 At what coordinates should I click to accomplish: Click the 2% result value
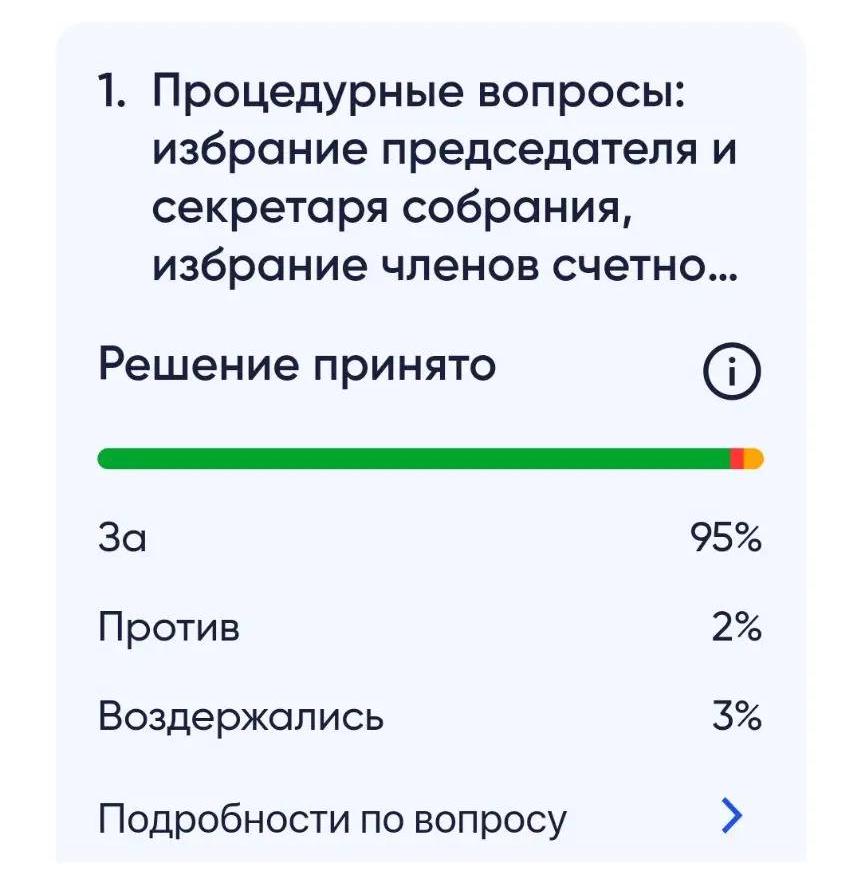point(737,627)
